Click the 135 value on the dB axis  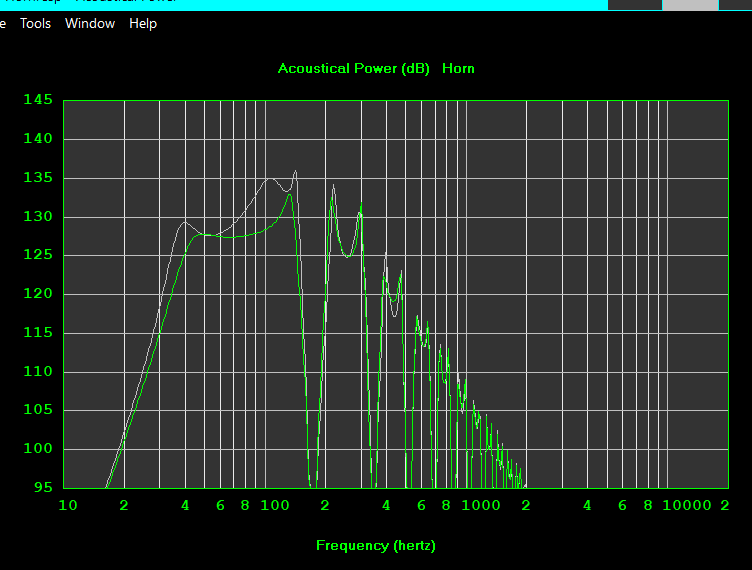[38, 177]
